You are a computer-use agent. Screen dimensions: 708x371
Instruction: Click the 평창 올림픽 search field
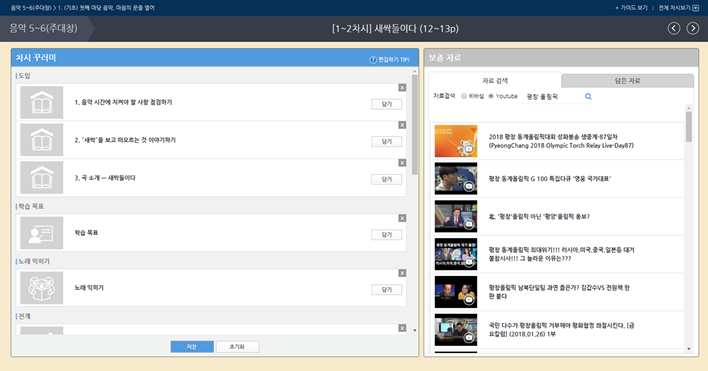click(x=553, y=97)
